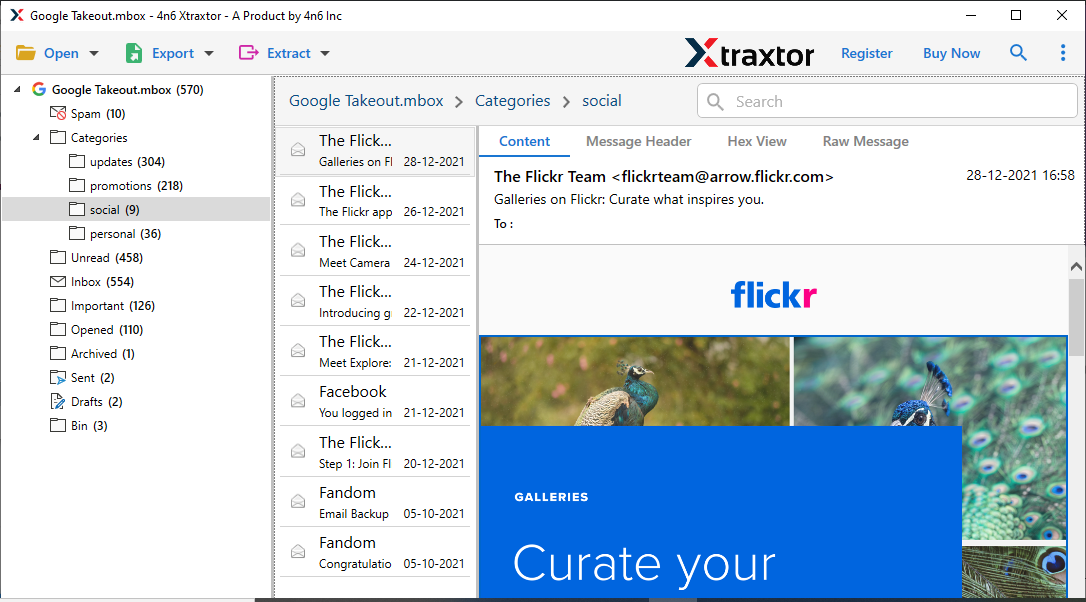Open search using the magnifier icon top right
Screen dimensions: 1086x602
click(1018, 52)
